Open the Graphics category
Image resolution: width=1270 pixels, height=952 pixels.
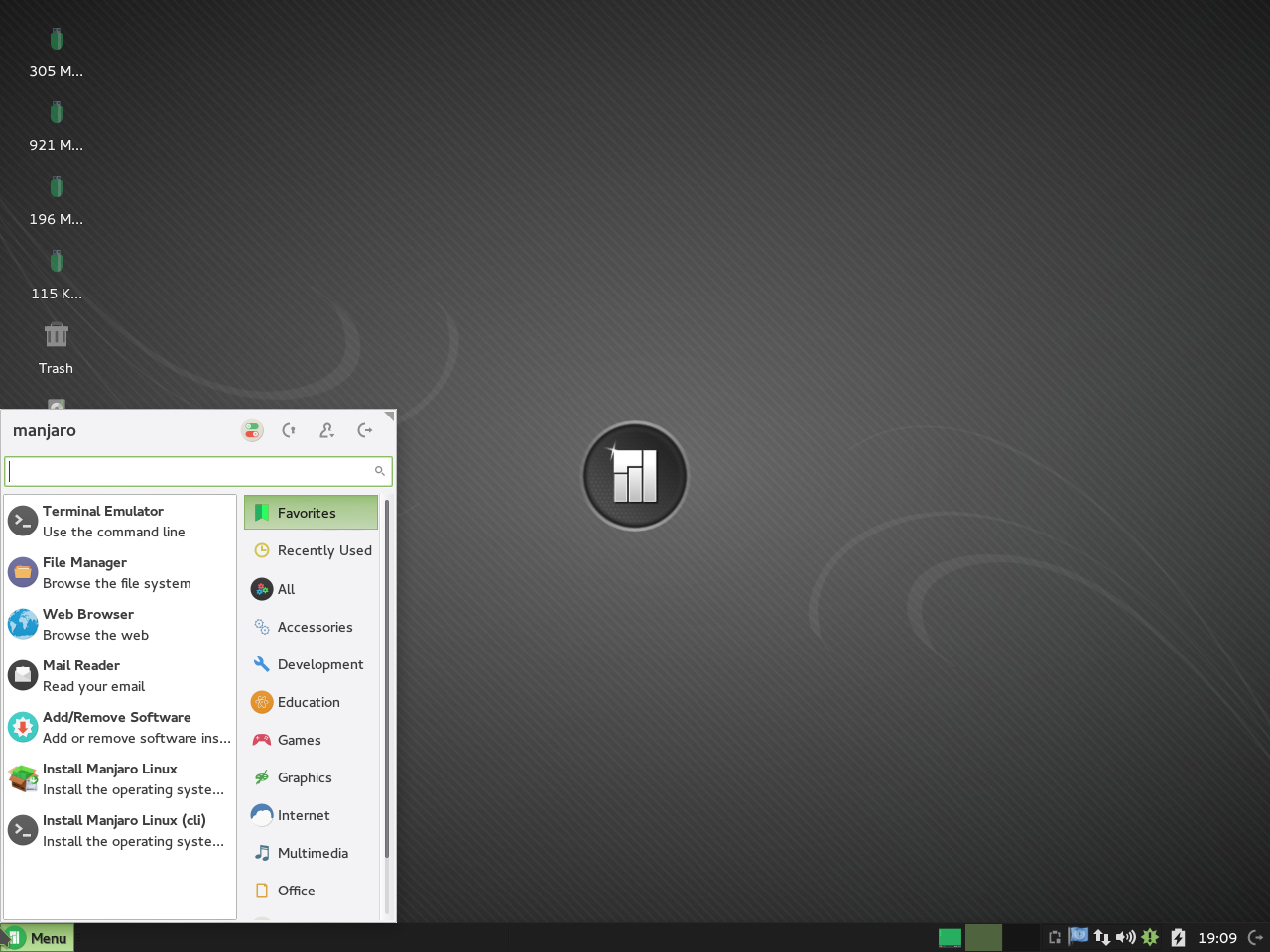point(311,777)
